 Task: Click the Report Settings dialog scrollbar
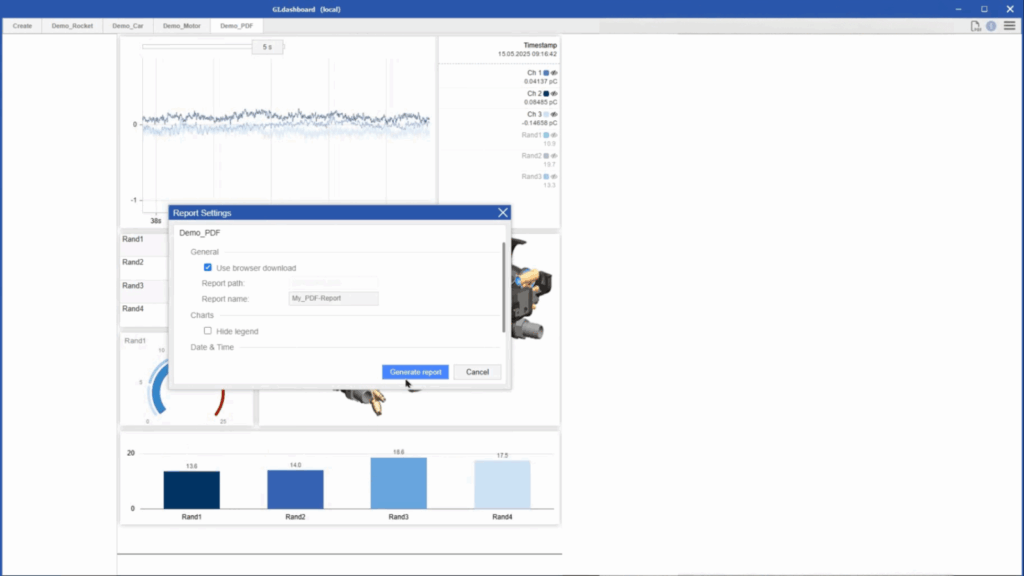(x=504, y=287)
